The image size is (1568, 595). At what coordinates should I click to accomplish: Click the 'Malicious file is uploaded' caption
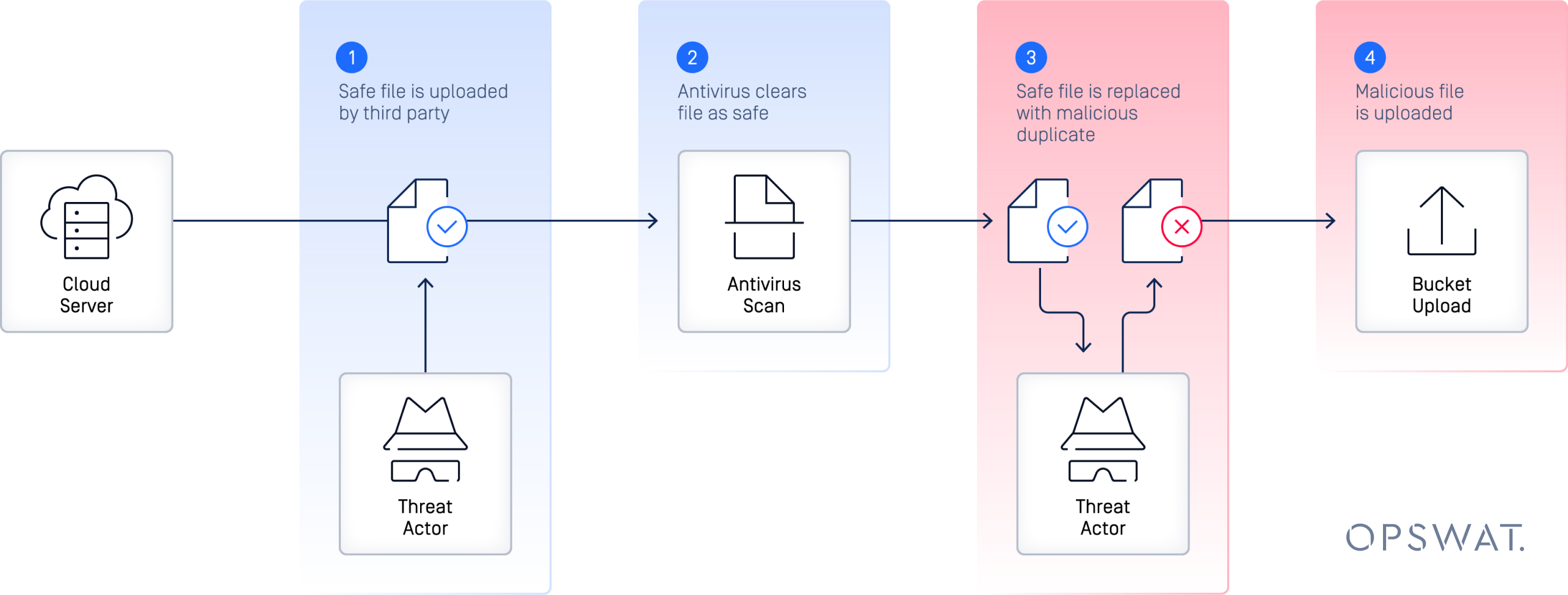coord(1409,102)
